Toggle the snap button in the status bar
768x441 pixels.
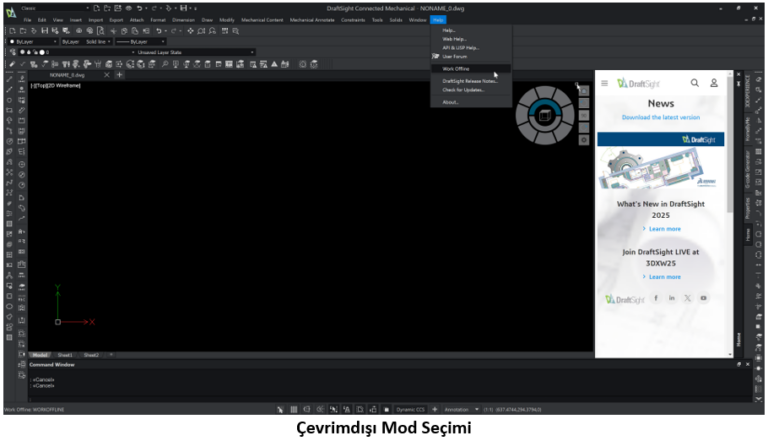[281, 409]
